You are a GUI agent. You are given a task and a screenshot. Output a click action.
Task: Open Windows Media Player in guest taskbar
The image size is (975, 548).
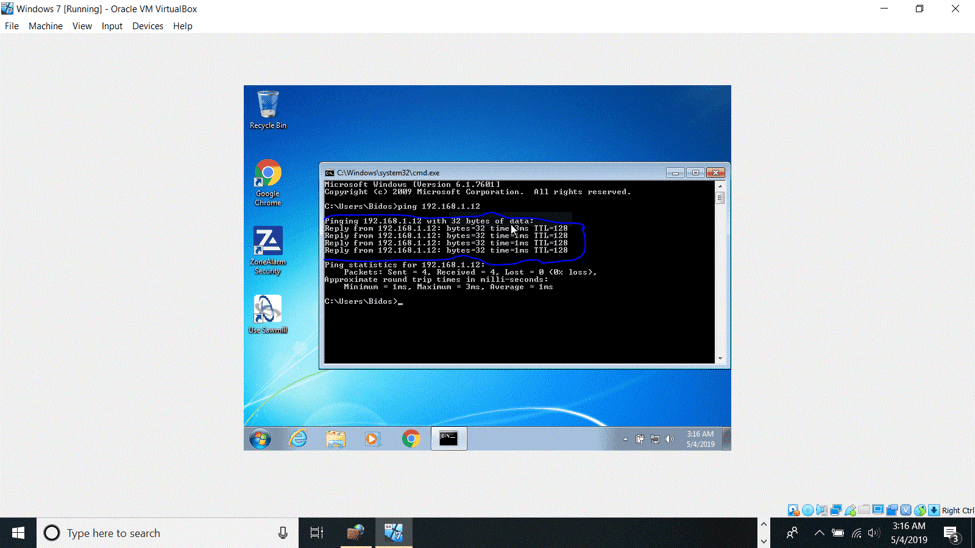372,439
